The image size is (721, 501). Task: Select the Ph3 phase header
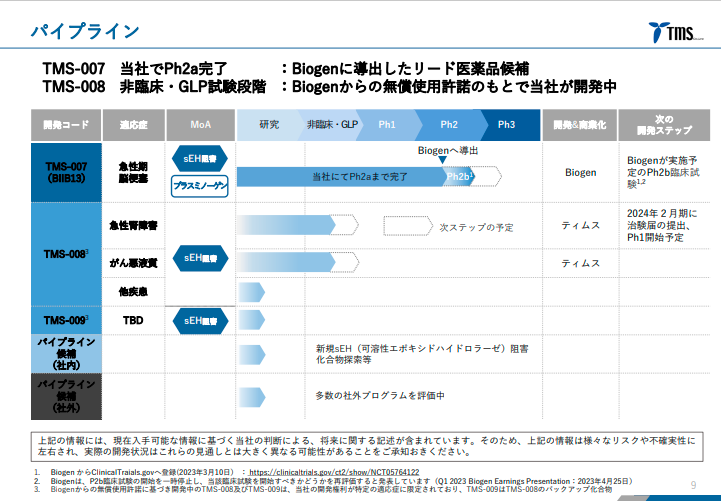(x=506, y=125)
